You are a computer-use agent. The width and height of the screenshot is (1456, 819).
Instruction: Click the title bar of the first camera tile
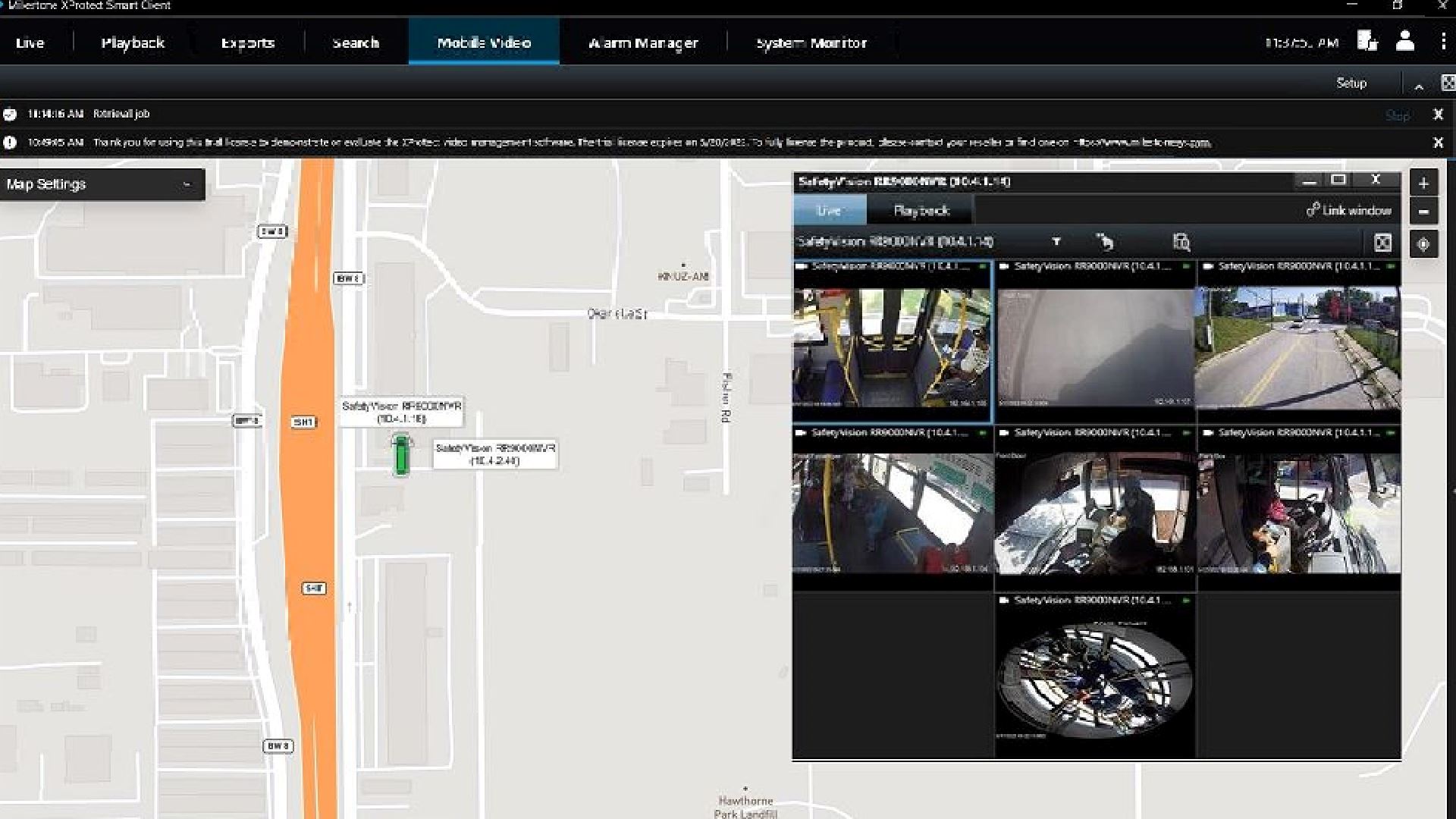(893, 267)
